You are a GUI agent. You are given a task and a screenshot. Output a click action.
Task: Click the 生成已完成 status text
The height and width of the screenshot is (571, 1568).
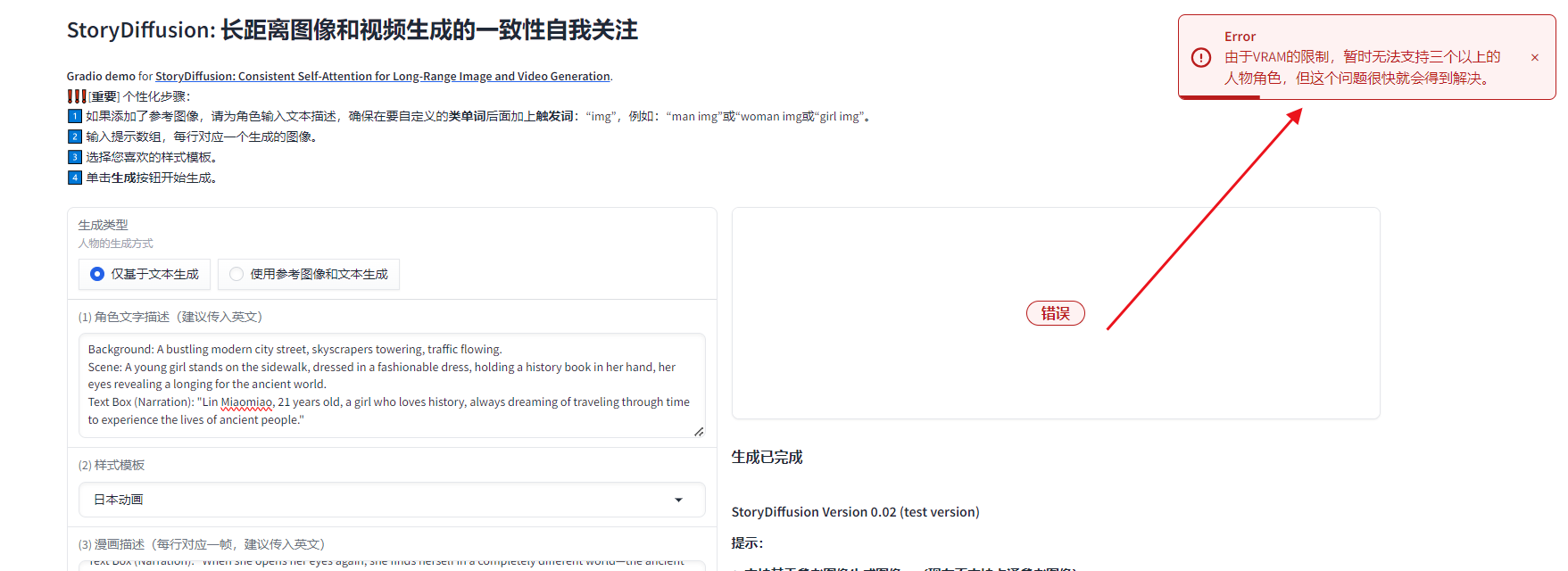point(767,457)
